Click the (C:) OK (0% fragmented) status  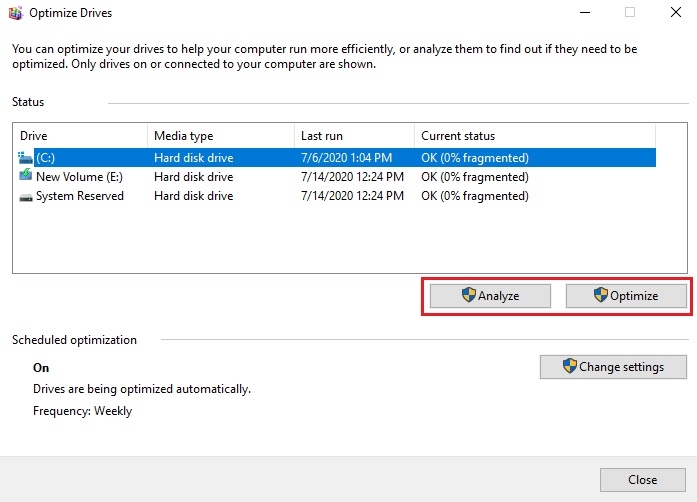(x=475, y=158)
